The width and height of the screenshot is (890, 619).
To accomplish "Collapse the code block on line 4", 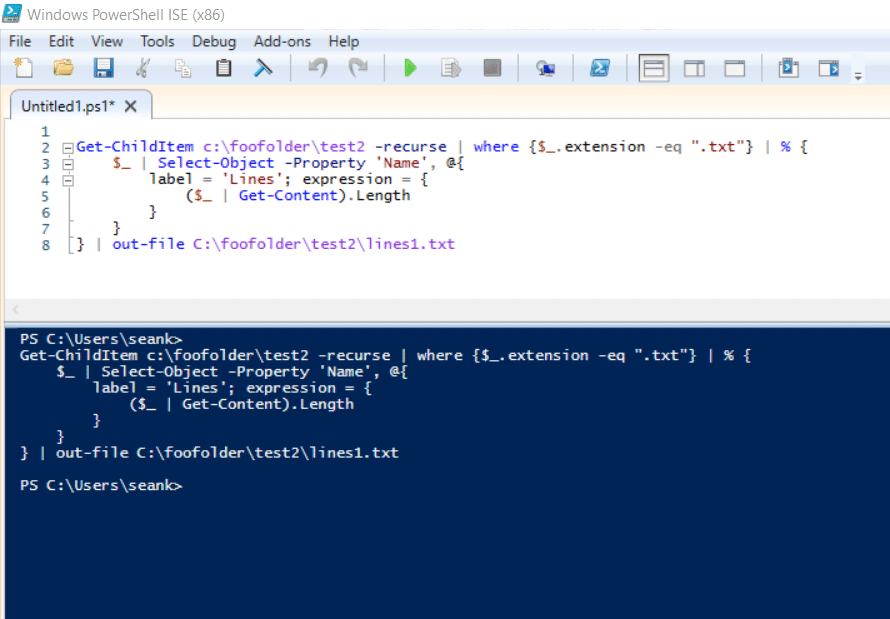I will pyautogui.click(x=68, y=181).
